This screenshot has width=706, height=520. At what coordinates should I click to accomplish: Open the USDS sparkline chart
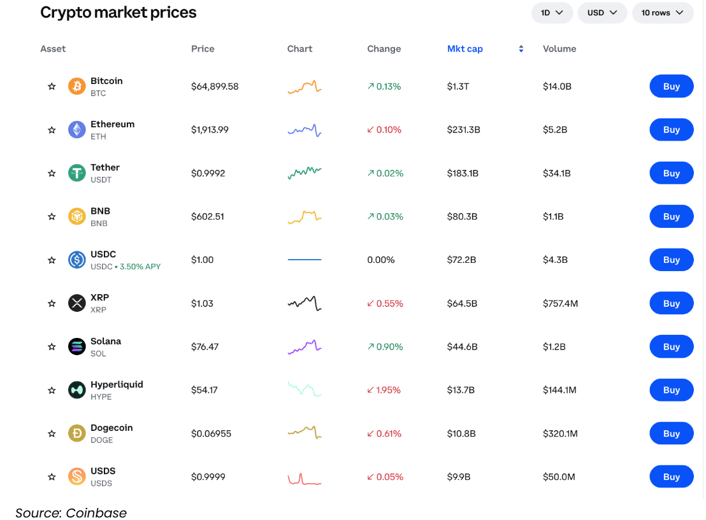[304, 478]
